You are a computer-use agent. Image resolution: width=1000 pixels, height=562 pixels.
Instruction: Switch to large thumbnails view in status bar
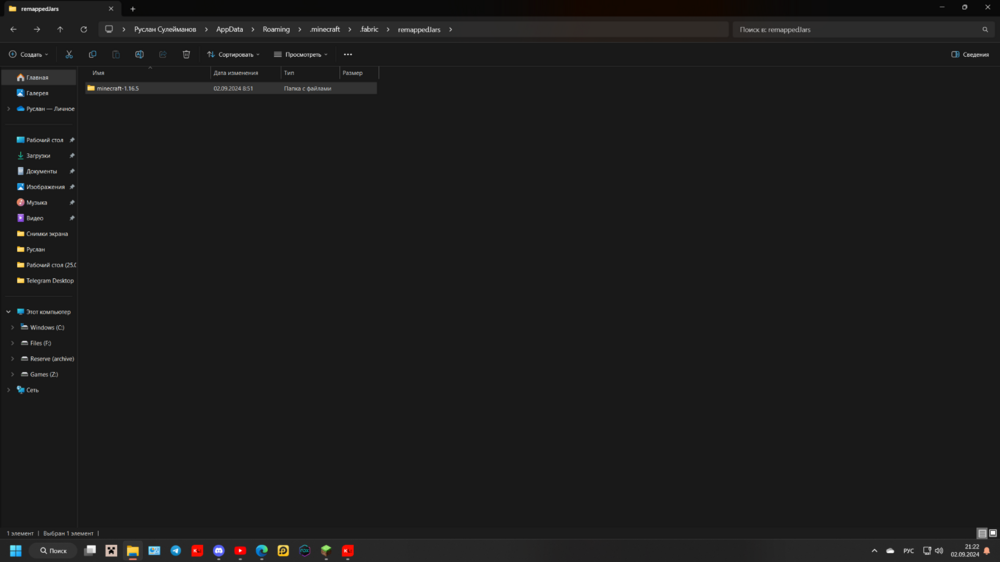993,533
